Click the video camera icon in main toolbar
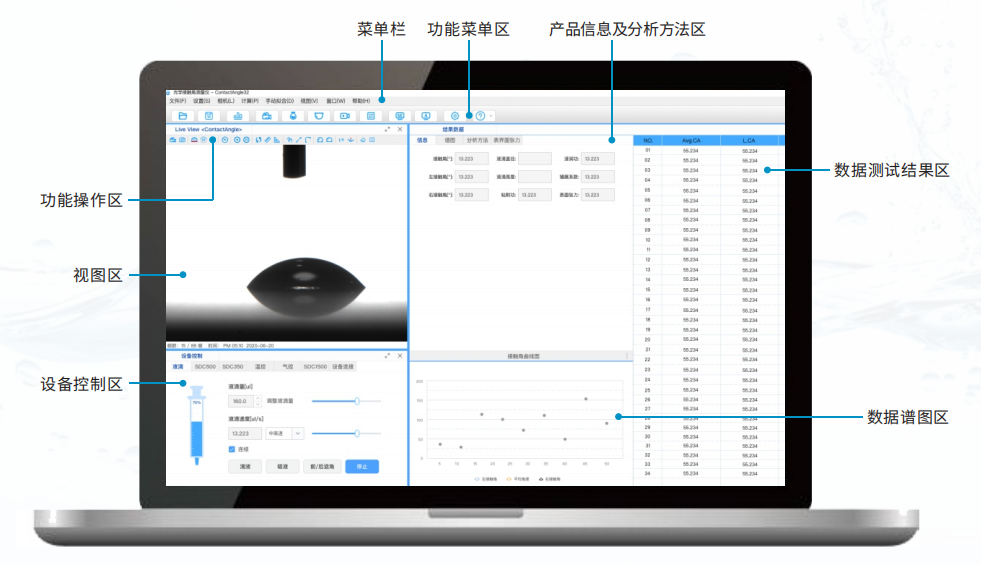Screen dimensions: 981x564 point(345,116)
